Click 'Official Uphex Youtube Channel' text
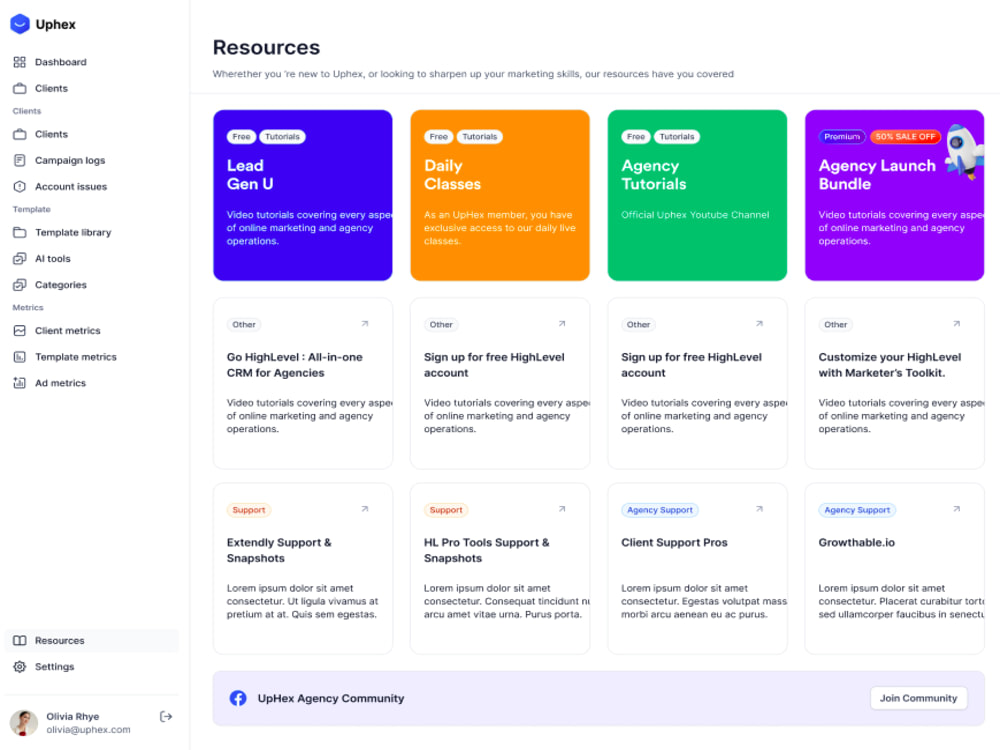The height and width of the screenshot is (750, 1000). (x=695, y=215)
